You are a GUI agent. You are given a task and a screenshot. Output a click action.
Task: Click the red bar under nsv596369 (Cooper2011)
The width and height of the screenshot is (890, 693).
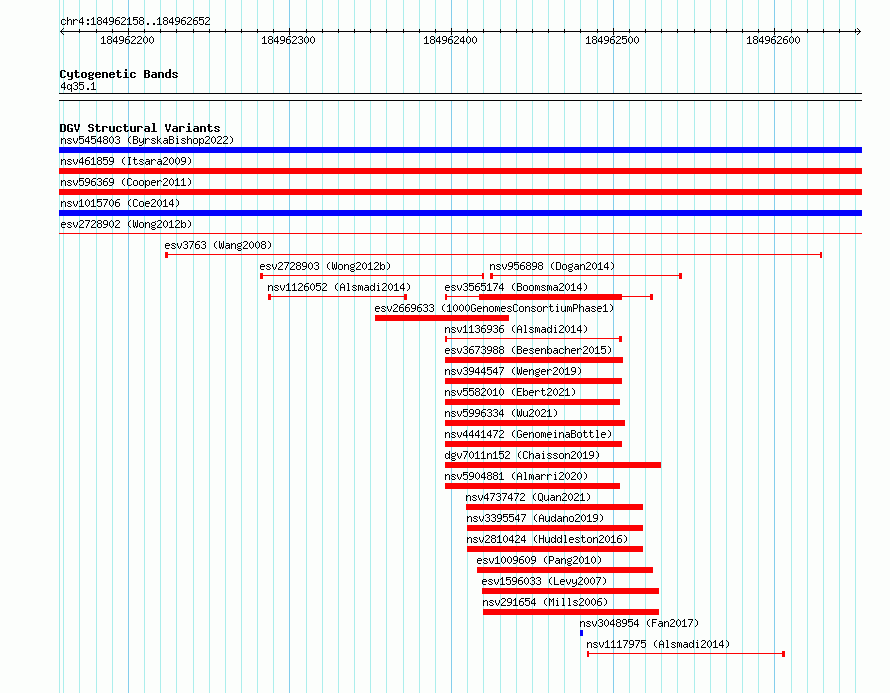pos(460,192)
